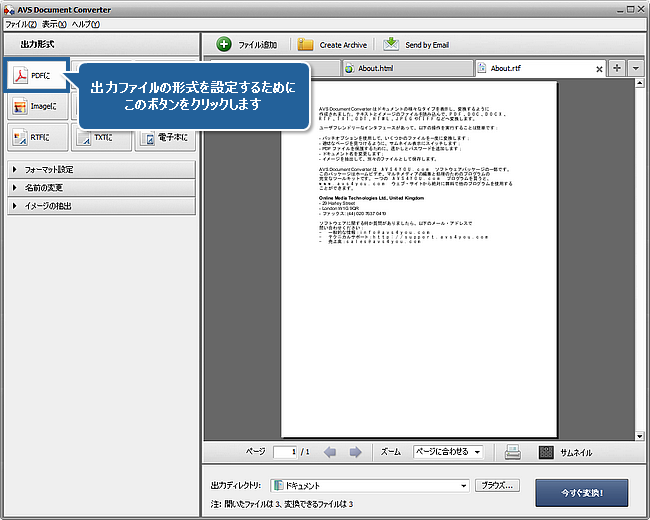
Task: Click the ブラウズ... browse button
Action: click(497, 485)
